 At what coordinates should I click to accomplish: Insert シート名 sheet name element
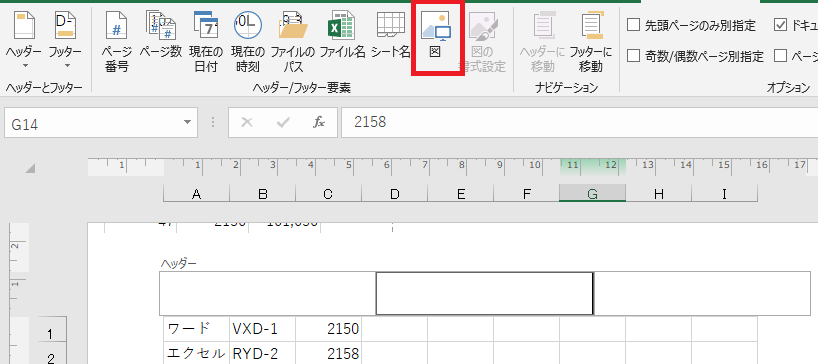click(x=391, y=35)
